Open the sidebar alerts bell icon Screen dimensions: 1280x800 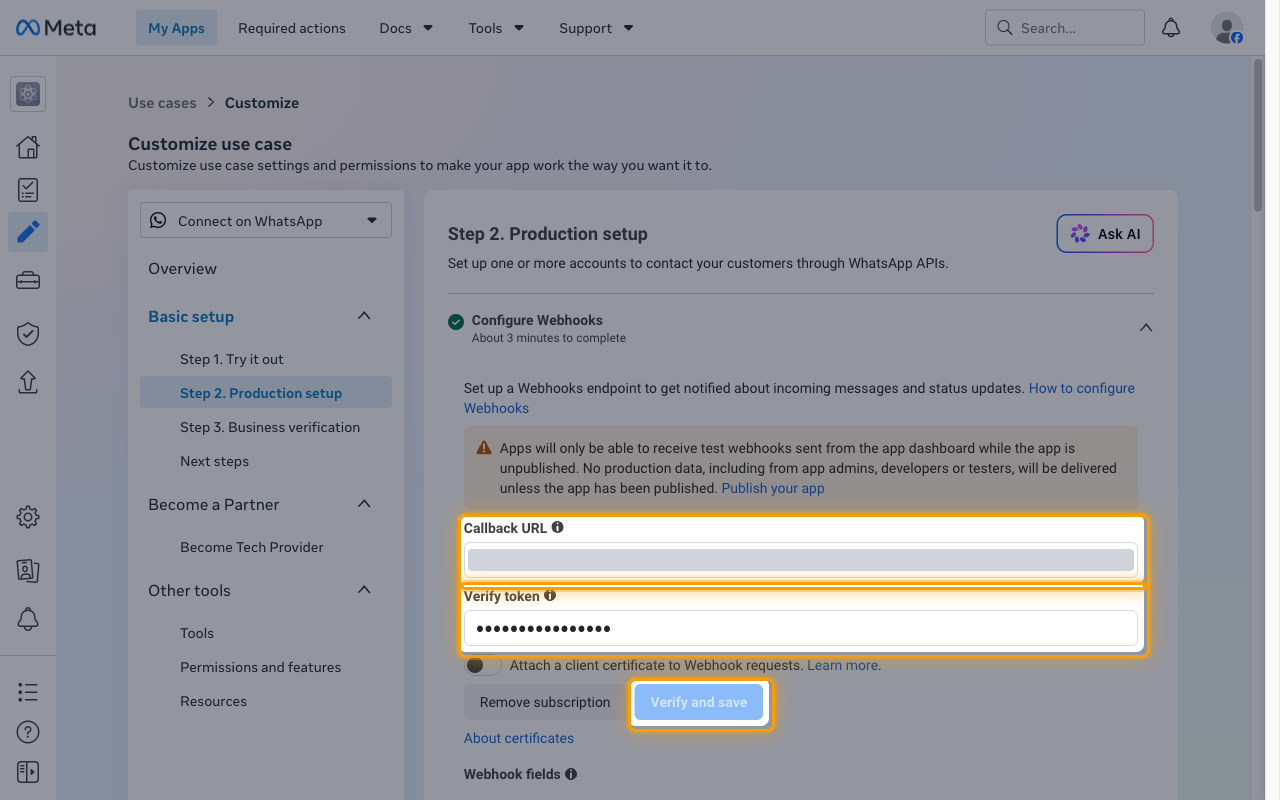tap(28, 620)
